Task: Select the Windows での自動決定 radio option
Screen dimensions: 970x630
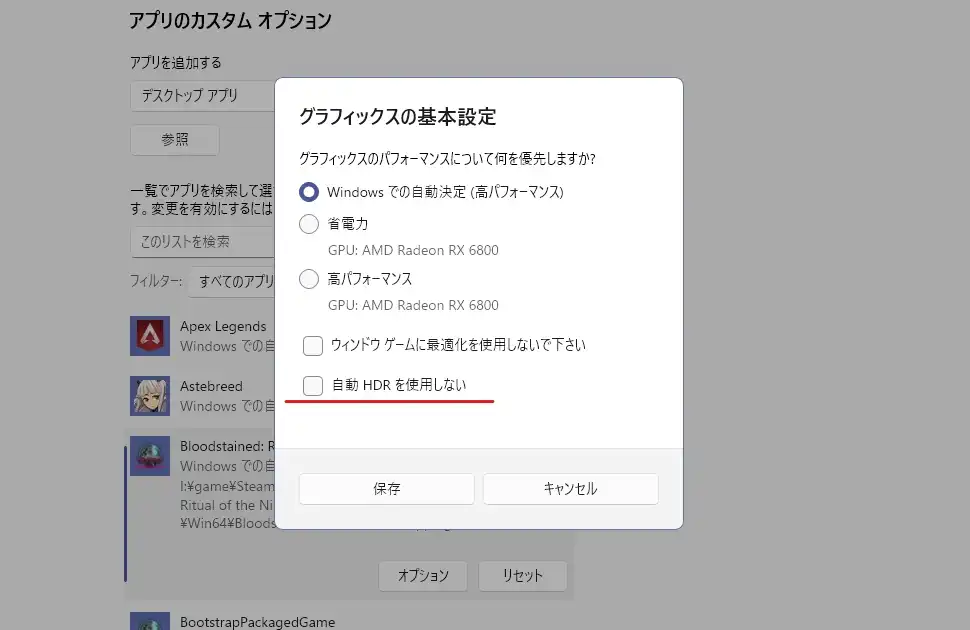Action: (310, 191)
